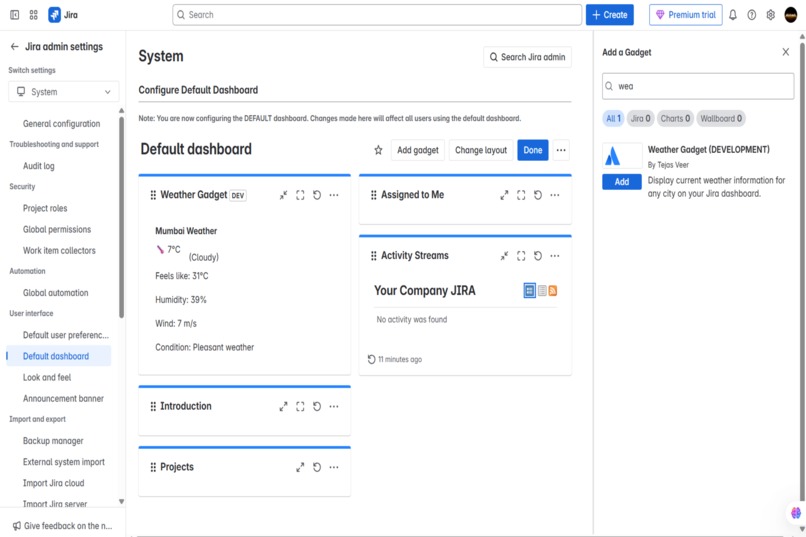Refresh the Introduction gadget
Image resolution: width=806 pixels, height=537 pixels.
click(x=317, y=406)
